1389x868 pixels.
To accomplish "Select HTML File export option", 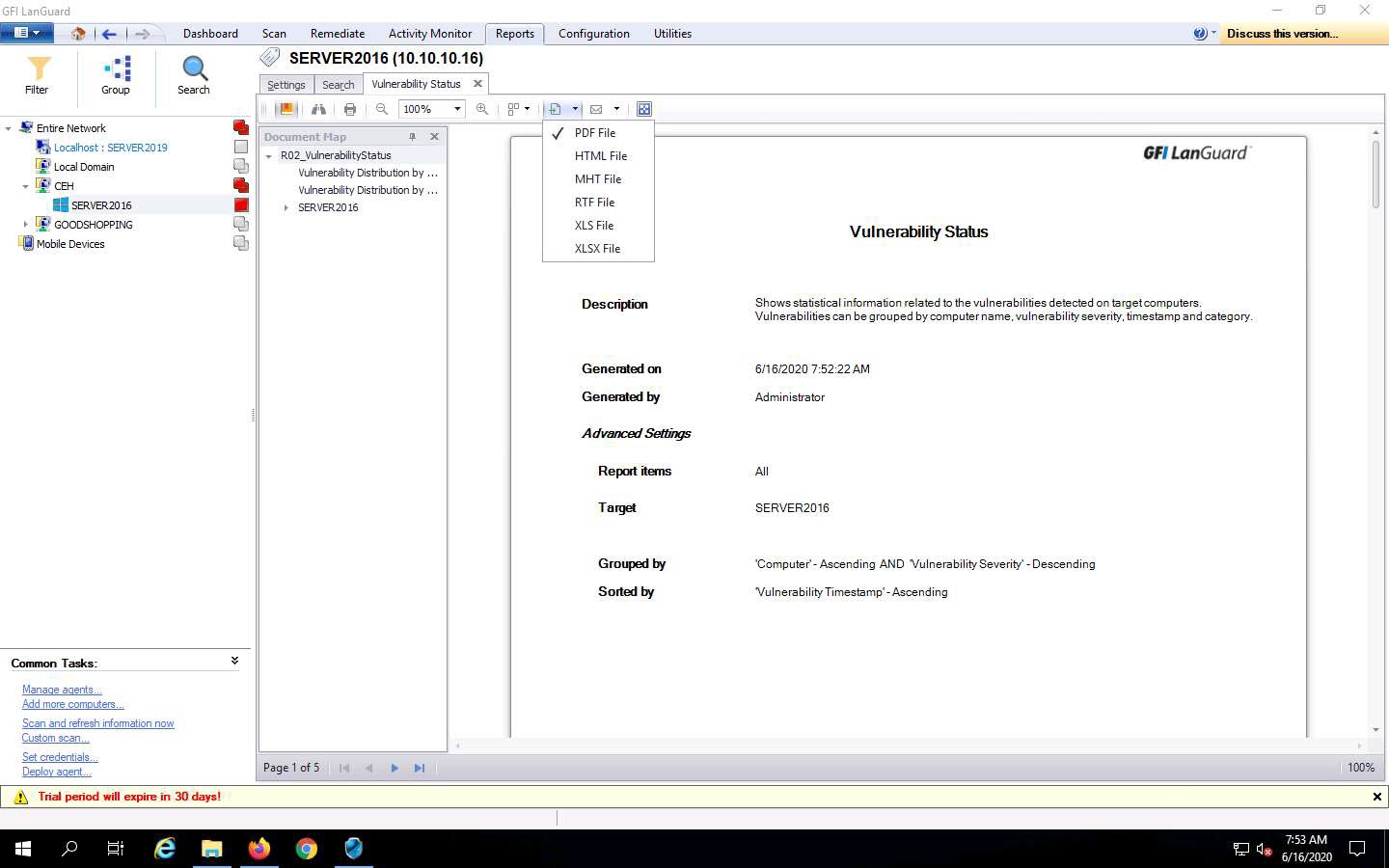I will tap(598, 156).
